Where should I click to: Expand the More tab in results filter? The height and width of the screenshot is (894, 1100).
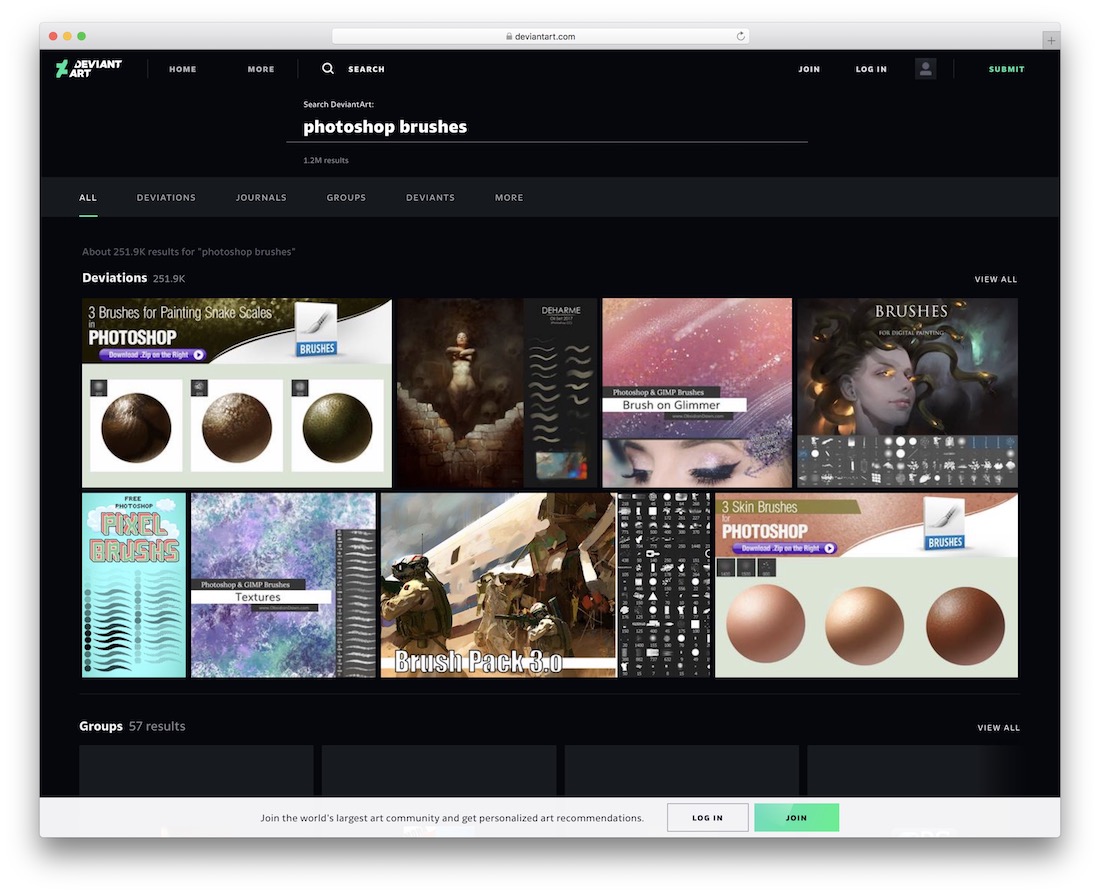click(509, 198)
